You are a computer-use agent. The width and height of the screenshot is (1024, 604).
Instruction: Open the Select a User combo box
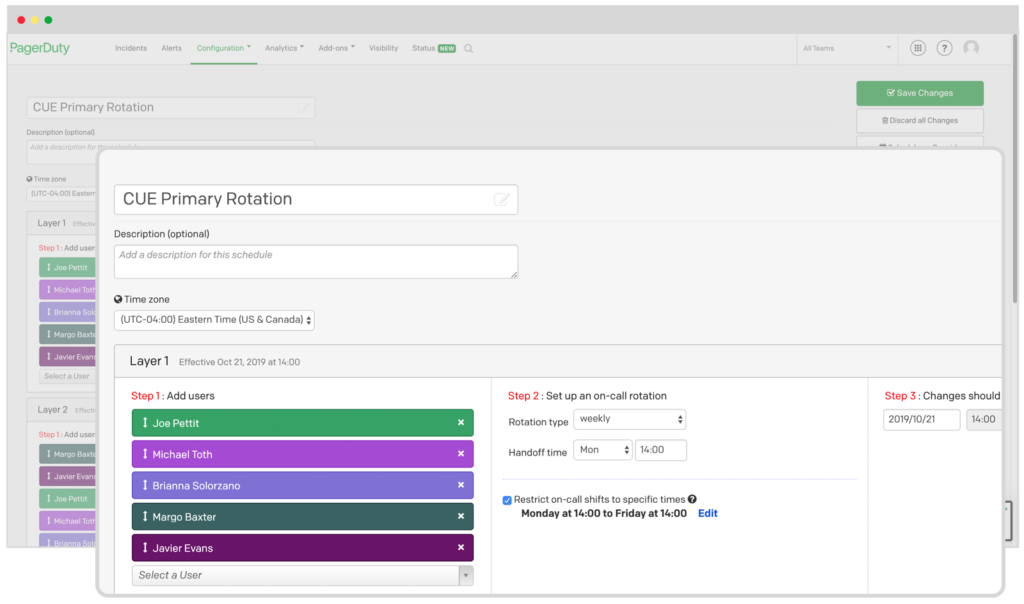click(302, 575)
